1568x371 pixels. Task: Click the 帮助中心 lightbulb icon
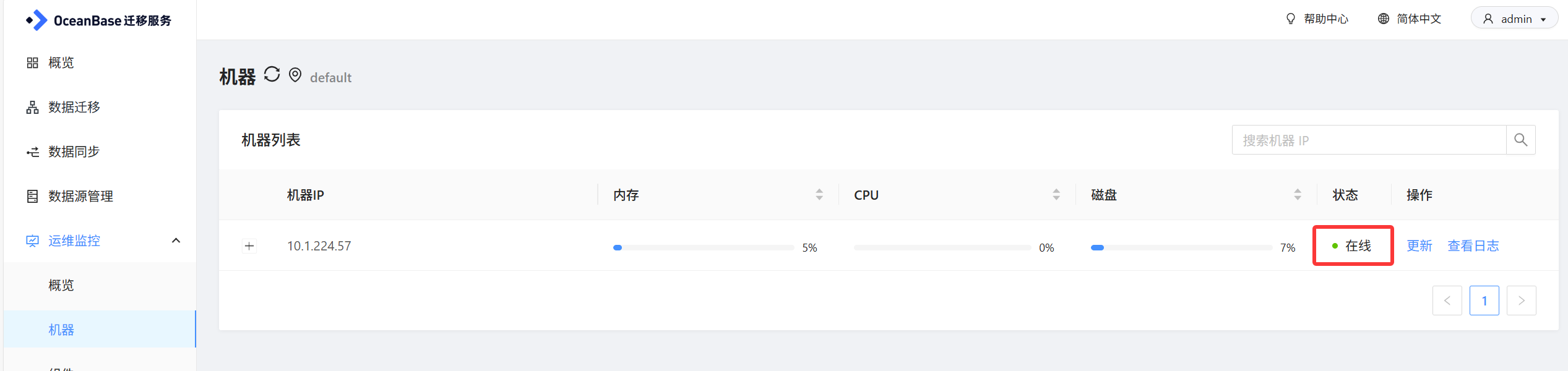click(1290, 19)
